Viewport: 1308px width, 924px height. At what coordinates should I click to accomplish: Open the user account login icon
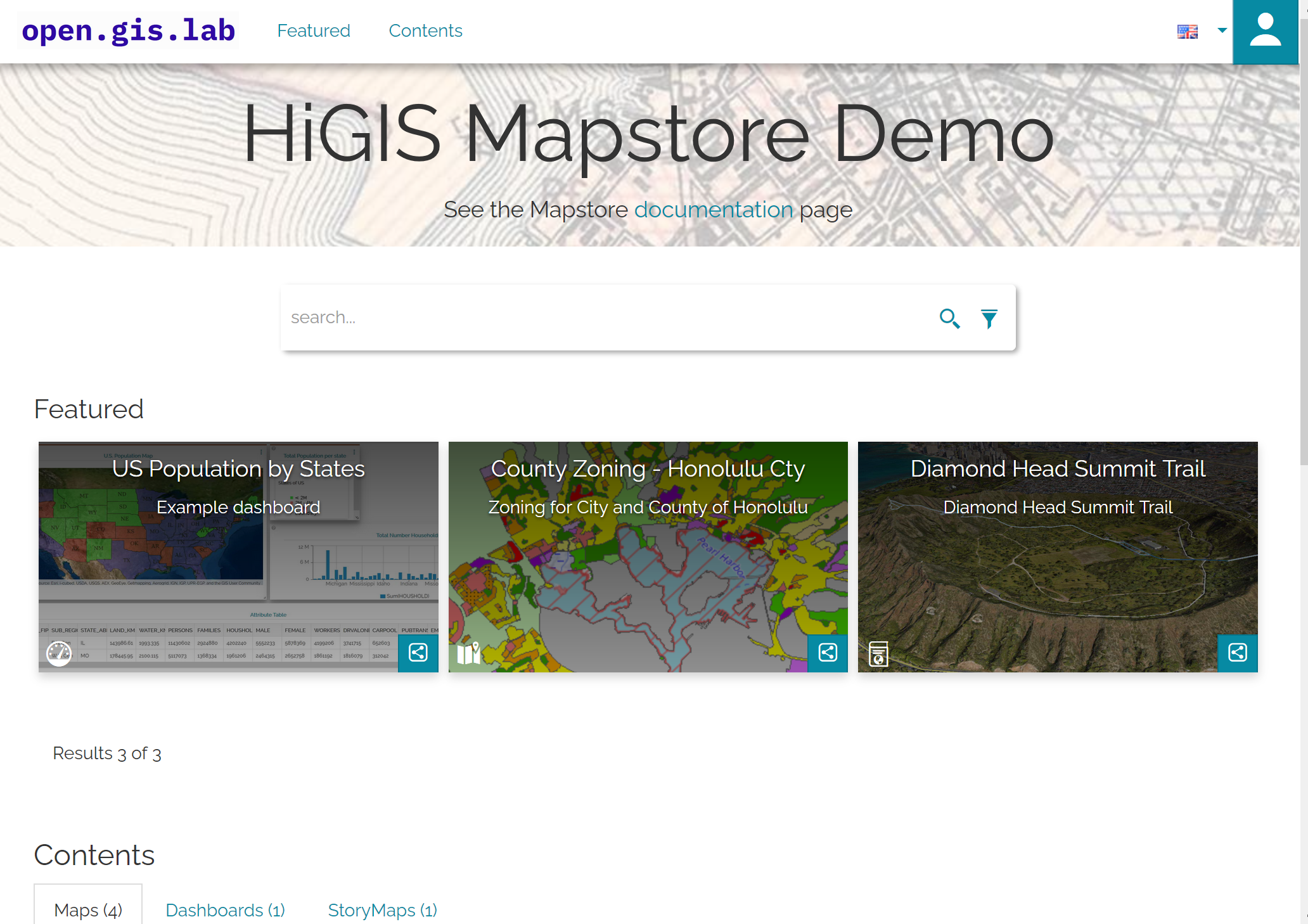tap(1266, 32)
